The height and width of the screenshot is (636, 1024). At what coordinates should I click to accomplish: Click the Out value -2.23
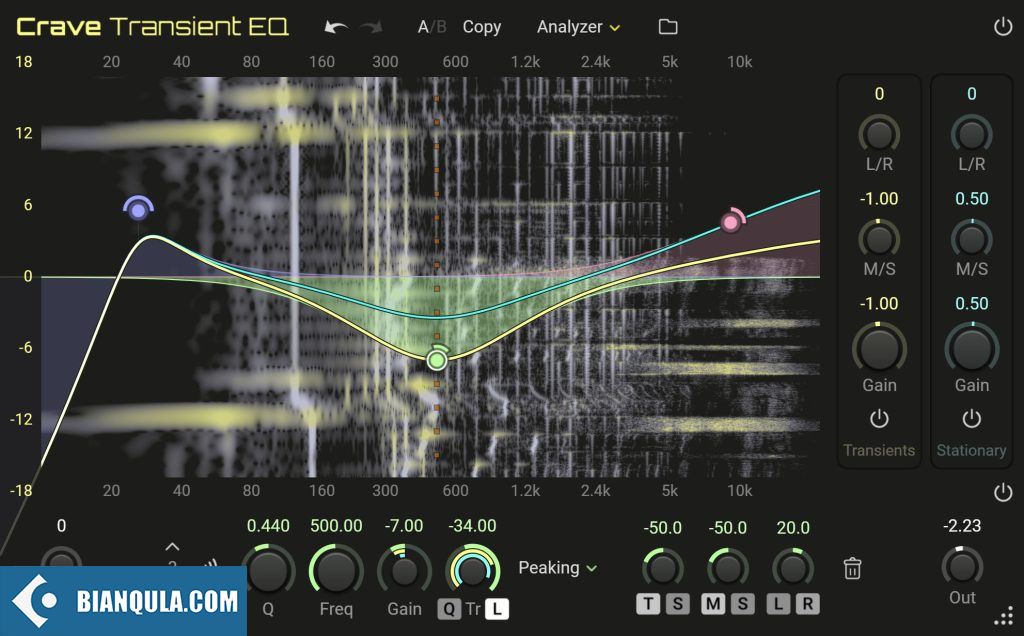pyautogui.click(x=962, y=526)
